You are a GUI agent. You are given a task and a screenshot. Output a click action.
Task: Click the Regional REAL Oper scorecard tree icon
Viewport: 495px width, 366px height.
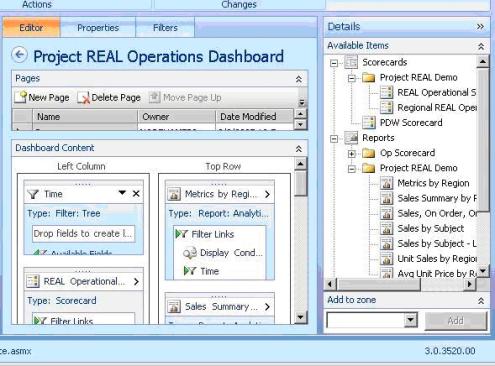click(386, 107)
